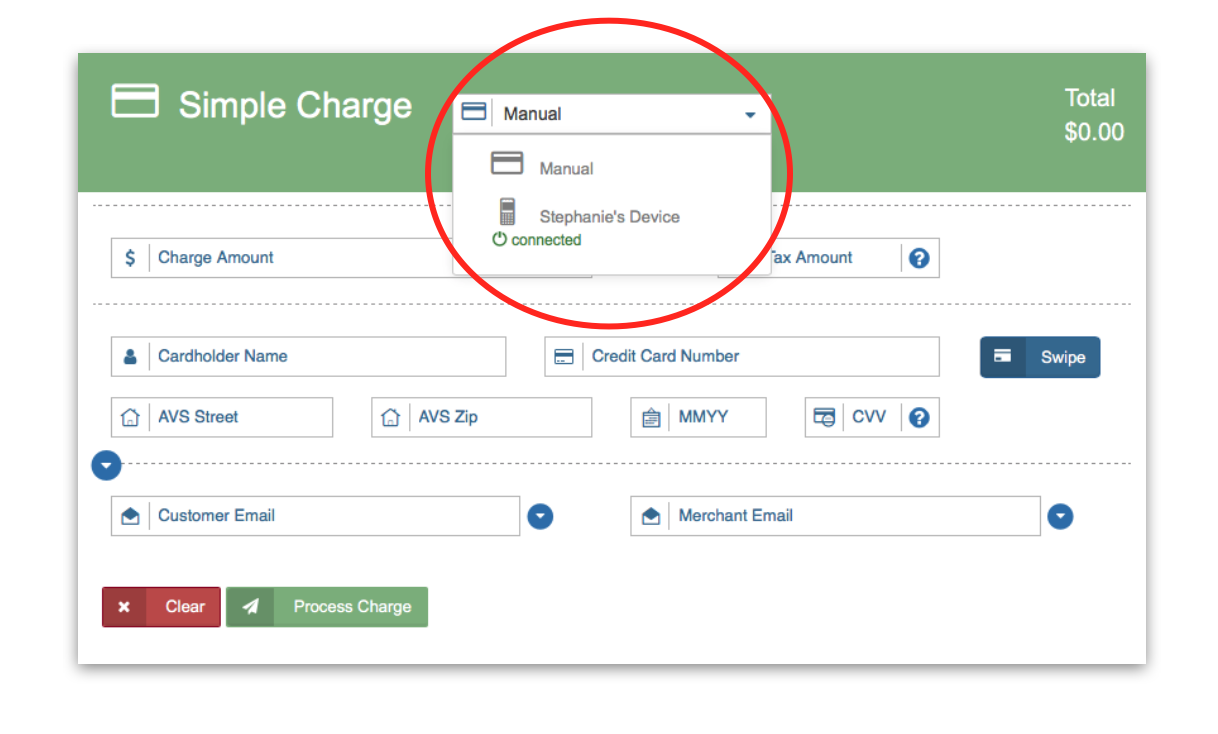1218x734 pixels.
Task: Click the Simple Charge credit card icon
Action: (135, 102)
